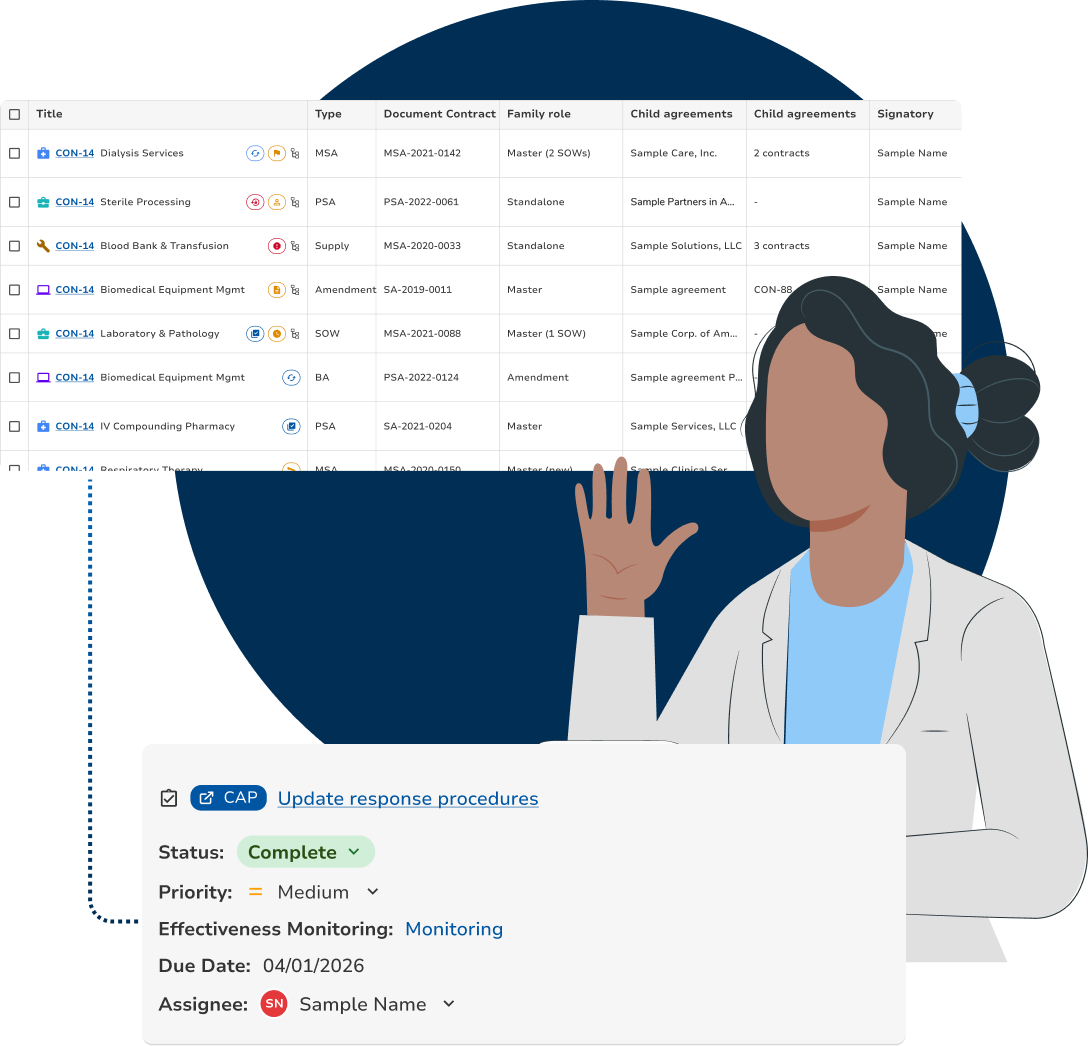This screenshot has width=1088, height=1046.
Task: Click the red restore icon on Sterile Processing row
Action: click(x=255, y=202)
